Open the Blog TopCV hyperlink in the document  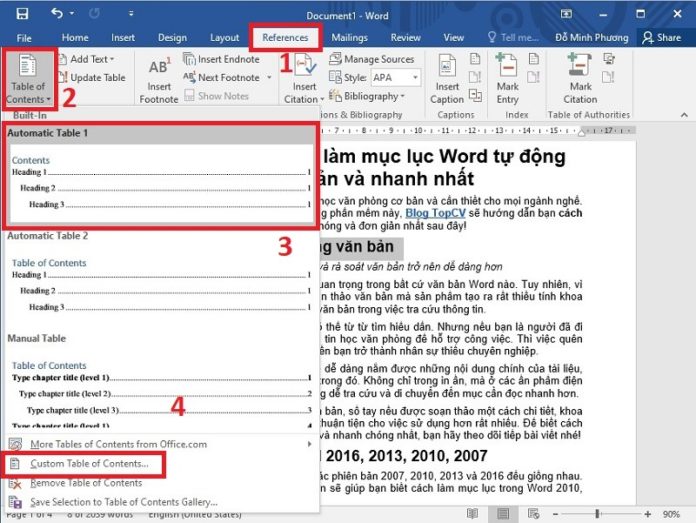point(435,214)
